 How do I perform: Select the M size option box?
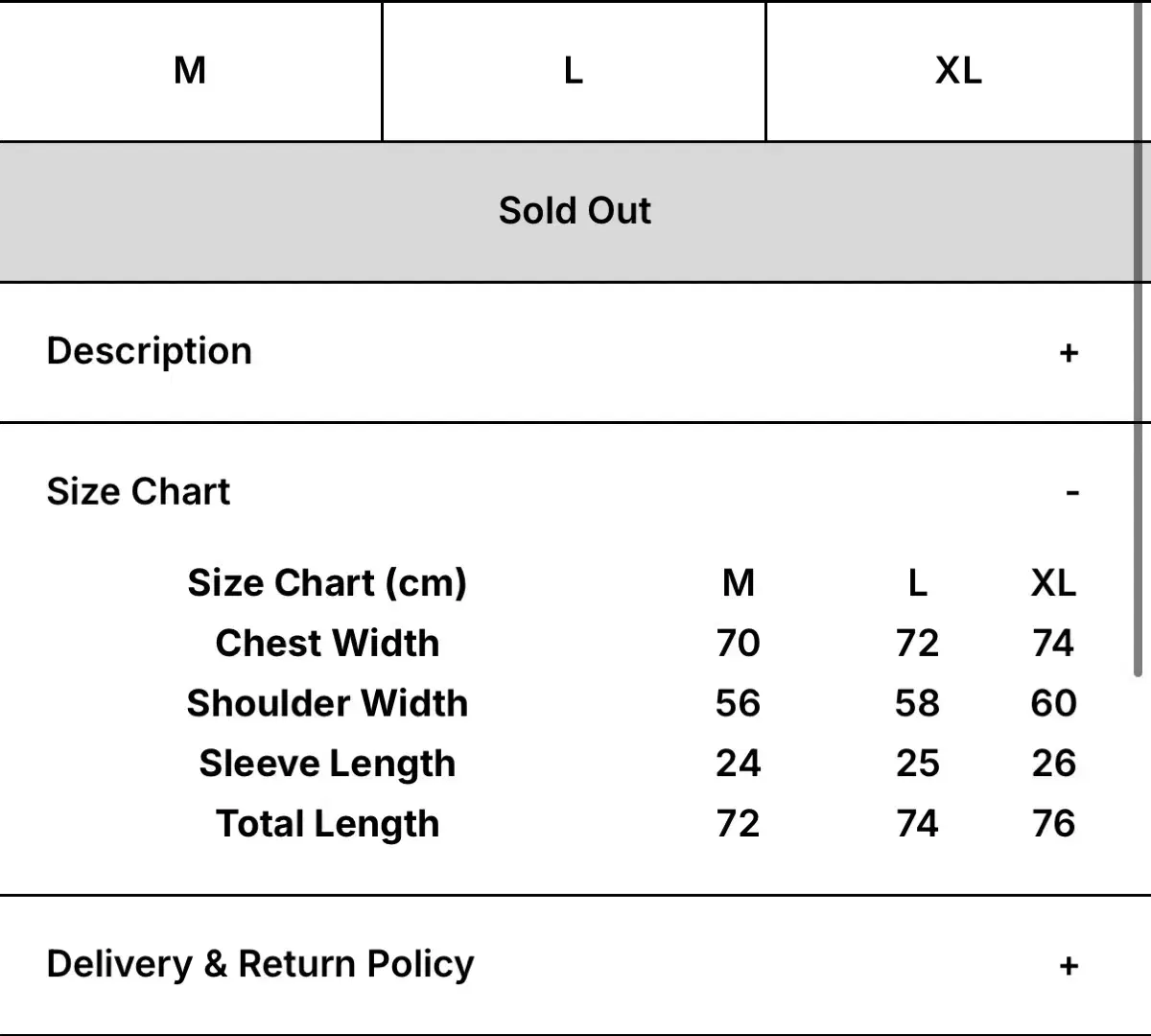pyautogui.click(x=190, y=71)
